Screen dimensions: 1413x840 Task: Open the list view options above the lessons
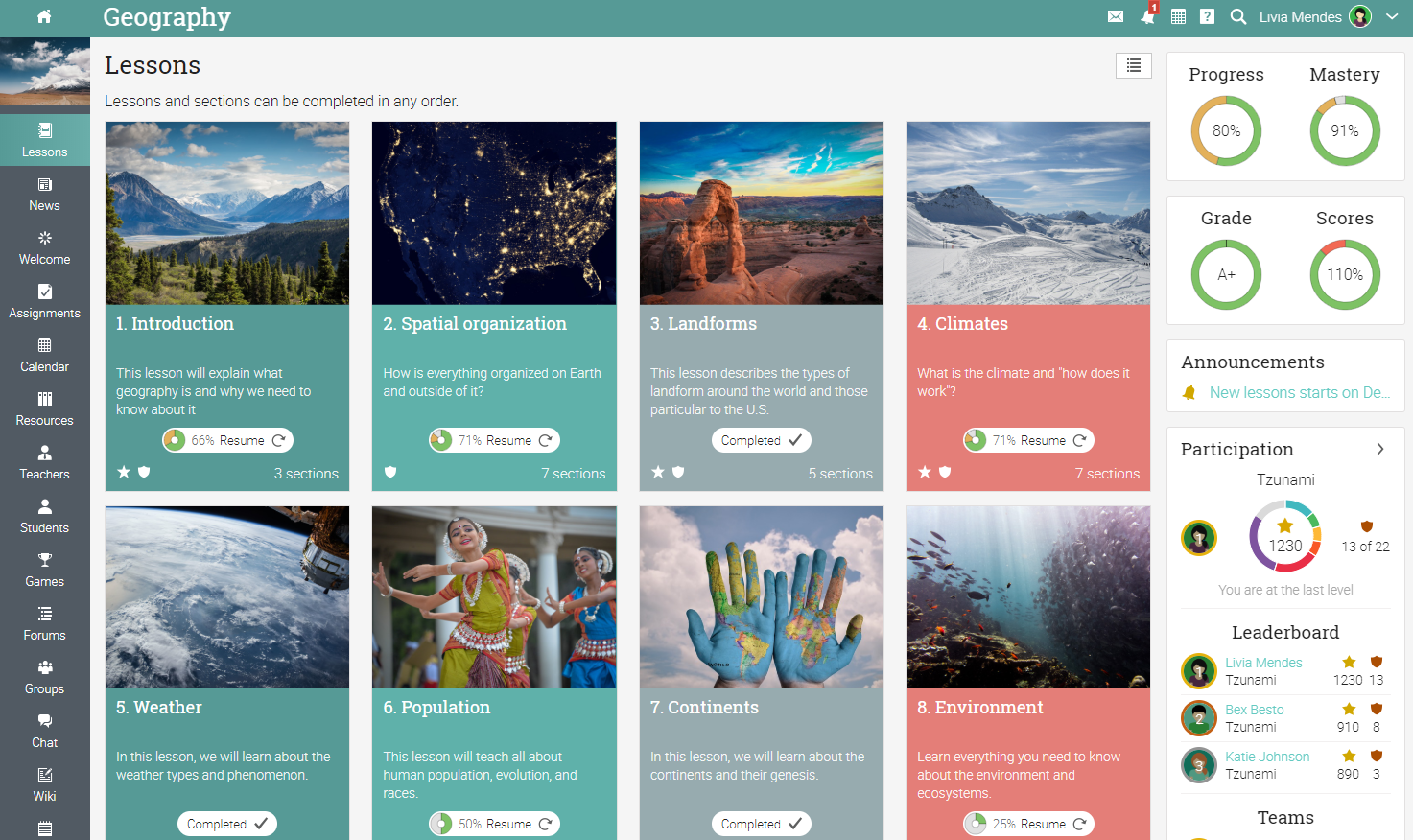[1133, 65]
